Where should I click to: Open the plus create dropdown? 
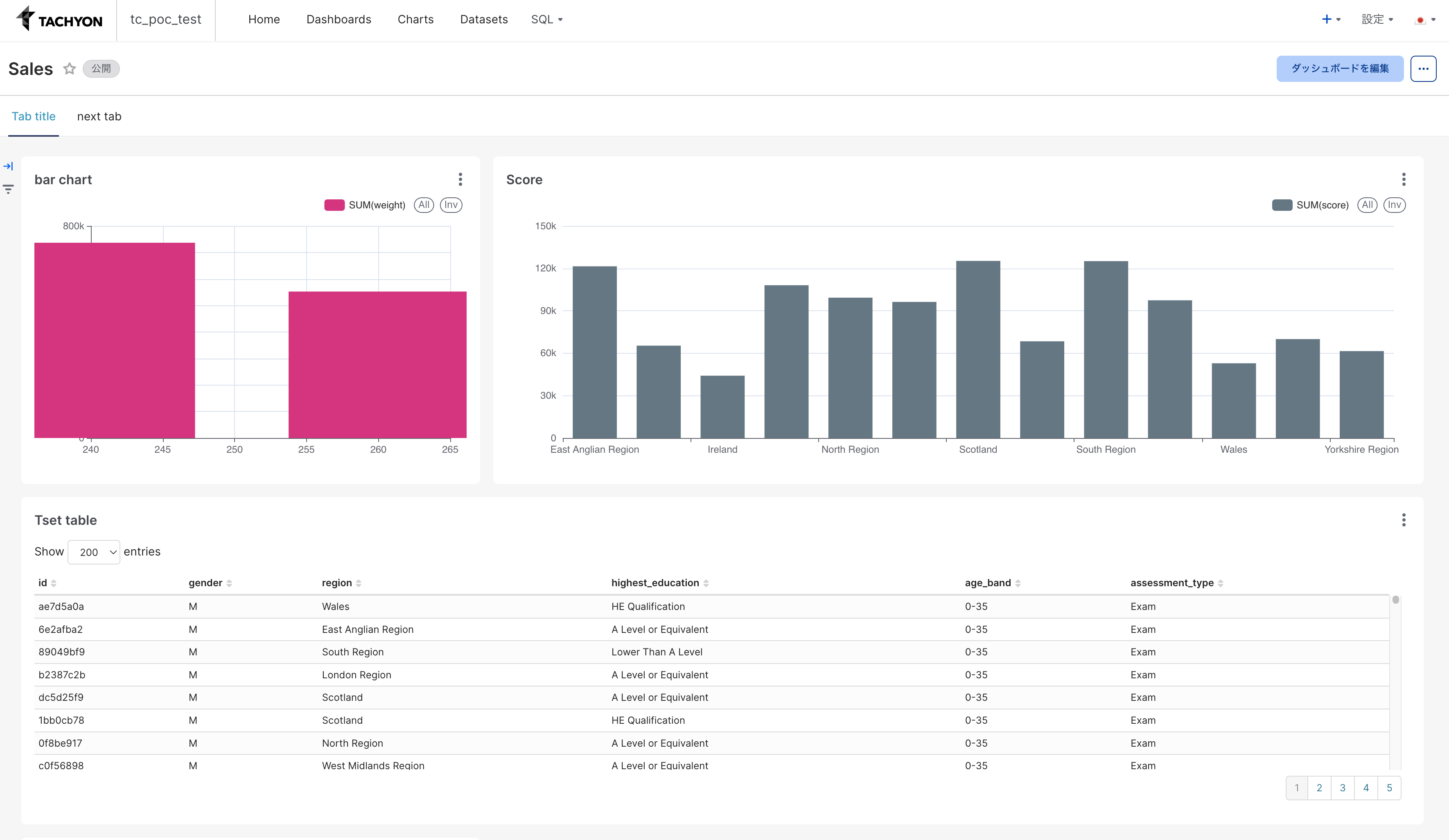coord(1331,19)
